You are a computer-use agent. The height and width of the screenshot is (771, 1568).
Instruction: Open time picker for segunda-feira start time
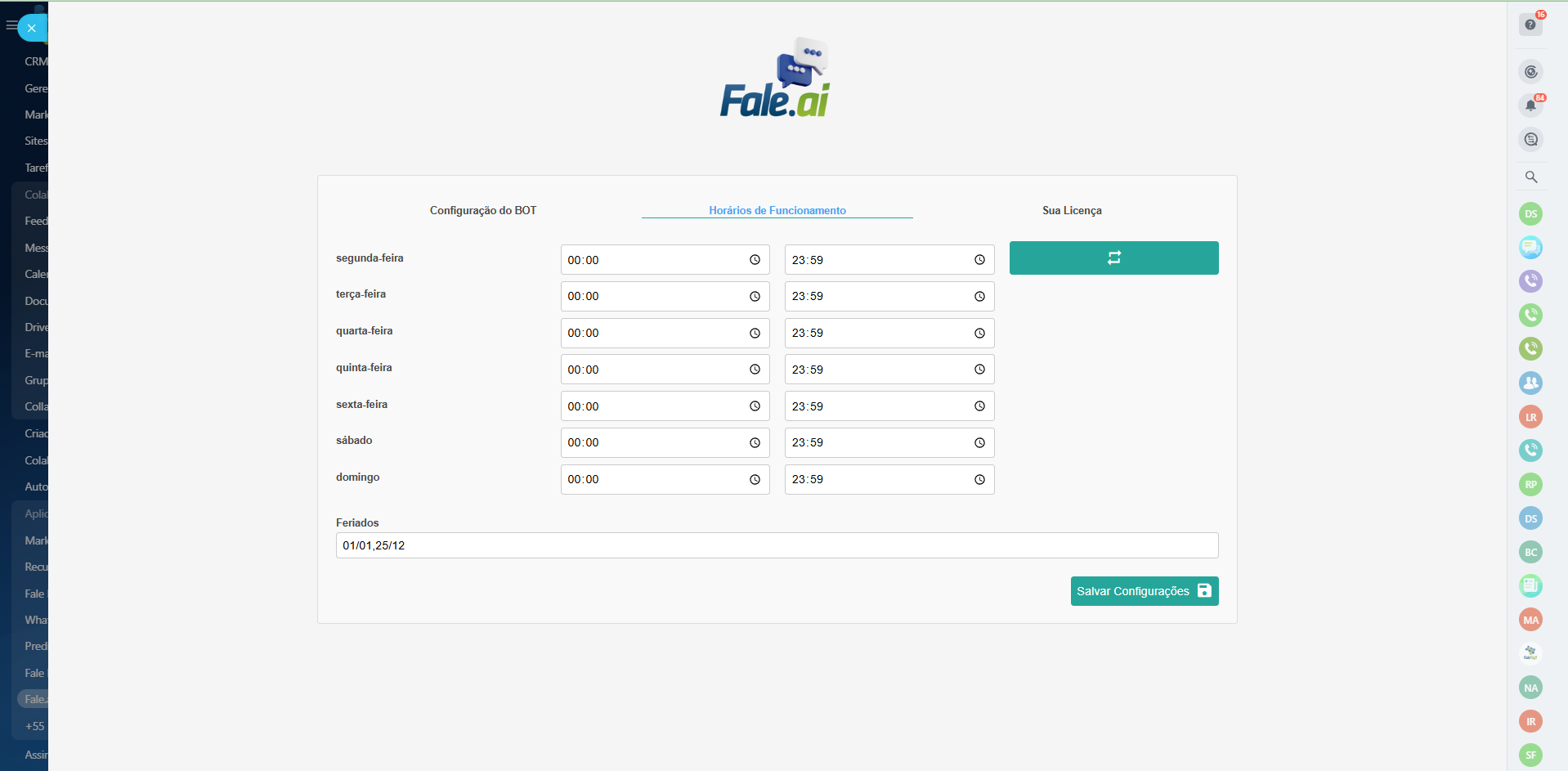(x=755, y=260)
